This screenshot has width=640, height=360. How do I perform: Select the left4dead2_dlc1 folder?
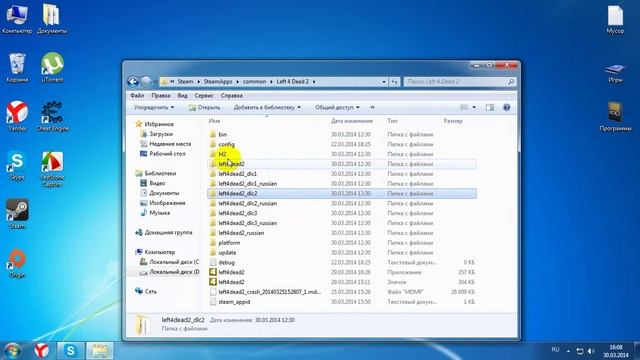coord(237,173)
